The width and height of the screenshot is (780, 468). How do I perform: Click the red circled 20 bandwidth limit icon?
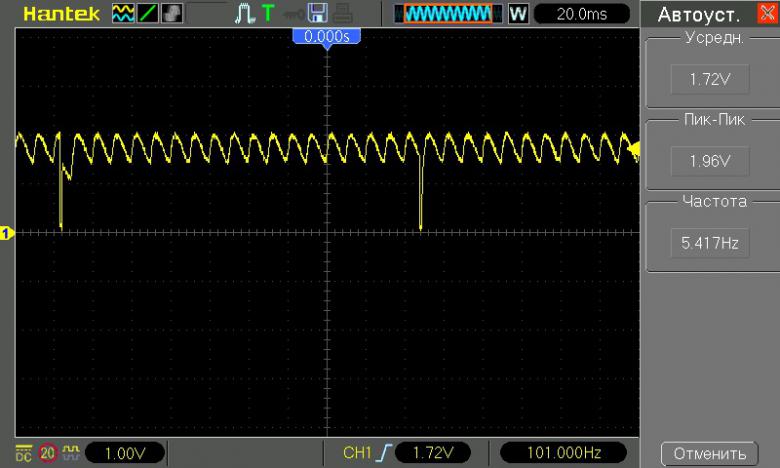[x=48, y=453]
